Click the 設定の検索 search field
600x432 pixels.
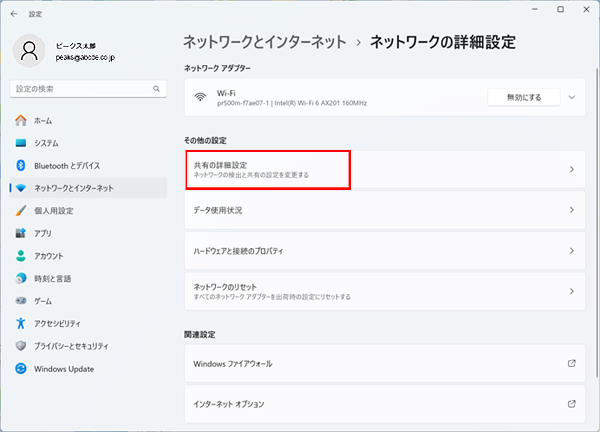point(80,89)
